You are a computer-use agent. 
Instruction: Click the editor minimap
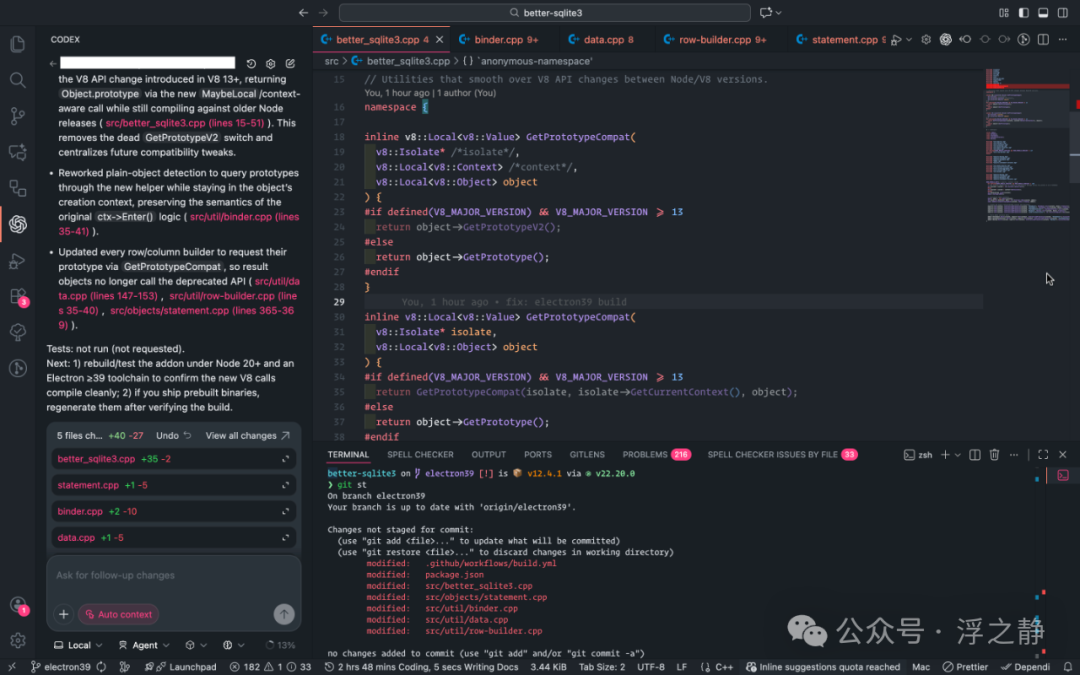coord(1028,145)
